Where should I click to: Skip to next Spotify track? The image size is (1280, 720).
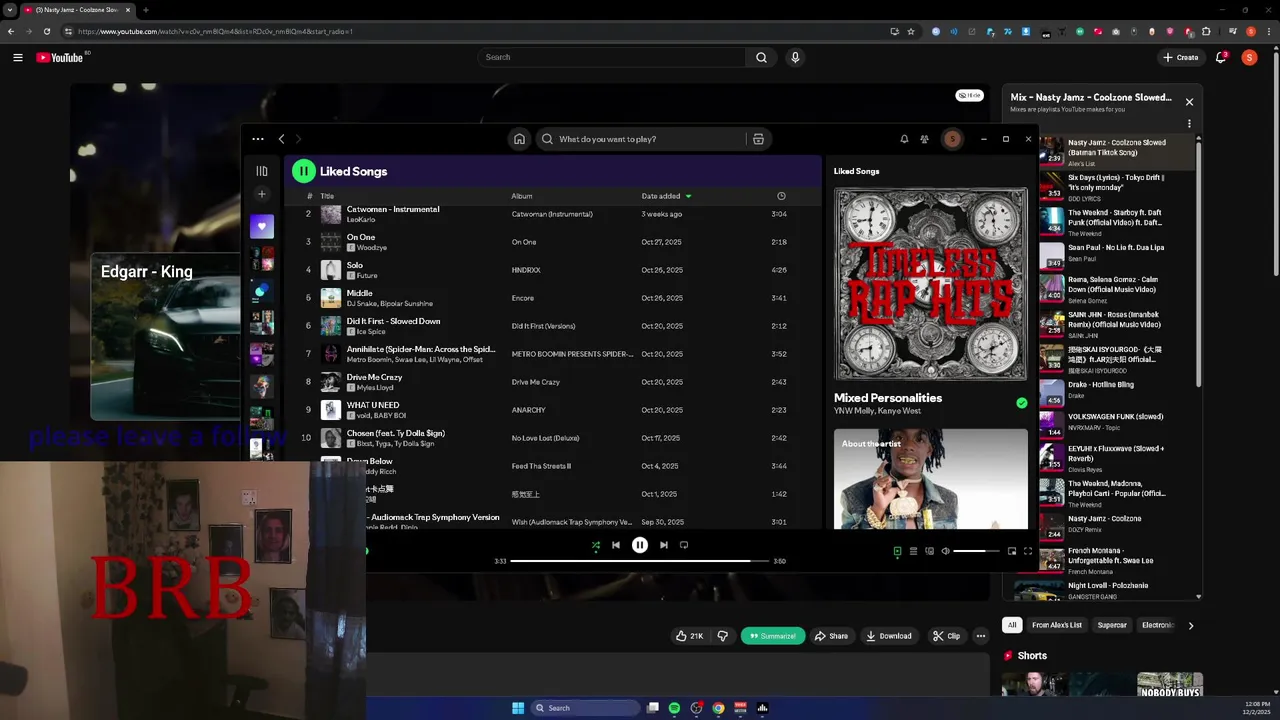pyautogui.click(x=663, y=545)
